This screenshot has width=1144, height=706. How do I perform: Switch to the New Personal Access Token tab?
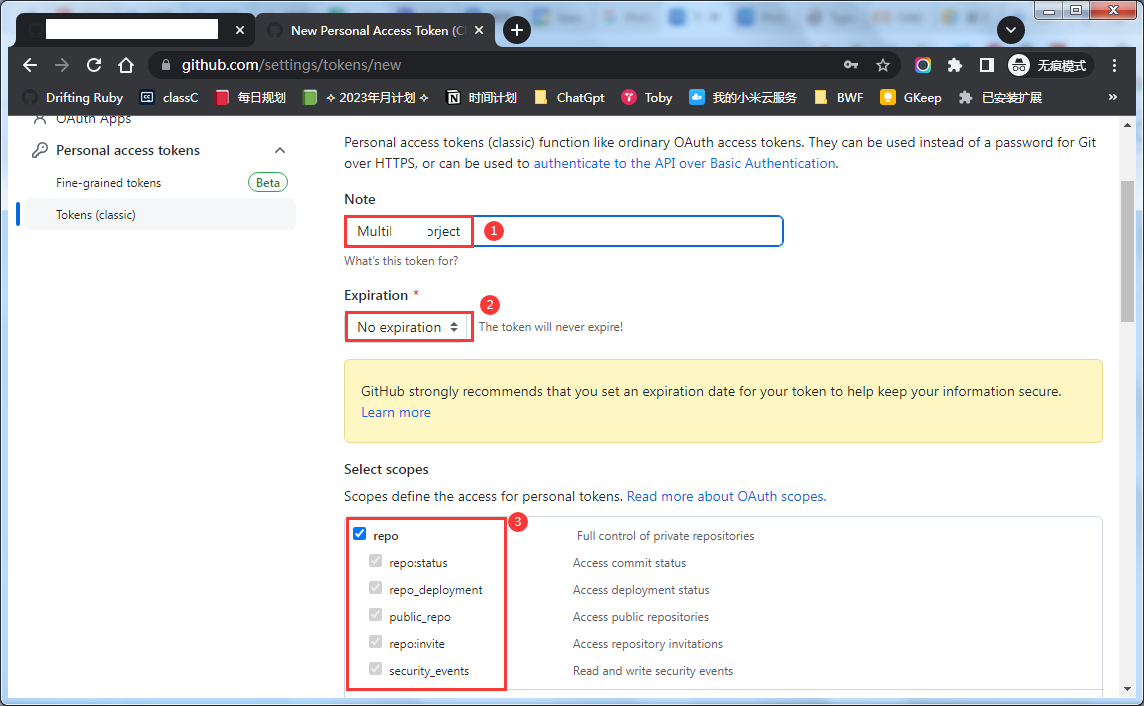[x=375, y=30]
